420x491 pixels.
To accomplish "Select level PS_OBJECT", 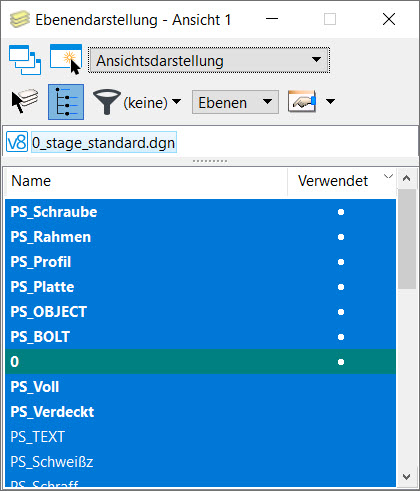I will click(200, 312).
